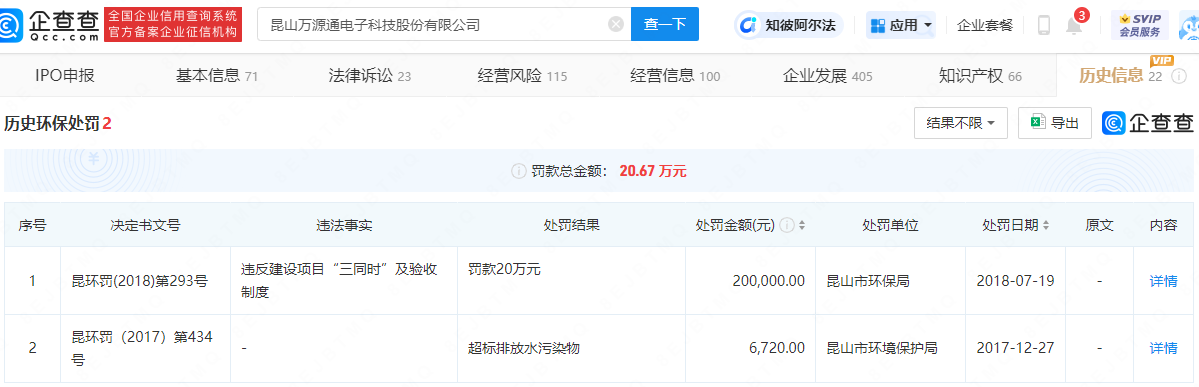
Task: Click 导出 export button
Action: coord(1055,123)
